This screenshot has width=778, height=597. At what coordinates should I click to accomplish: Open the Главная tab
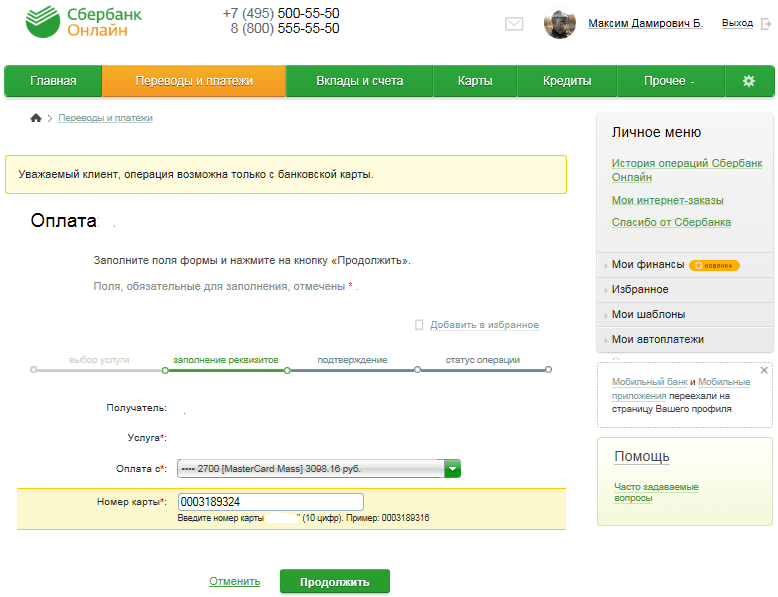(x=53, y=81)
